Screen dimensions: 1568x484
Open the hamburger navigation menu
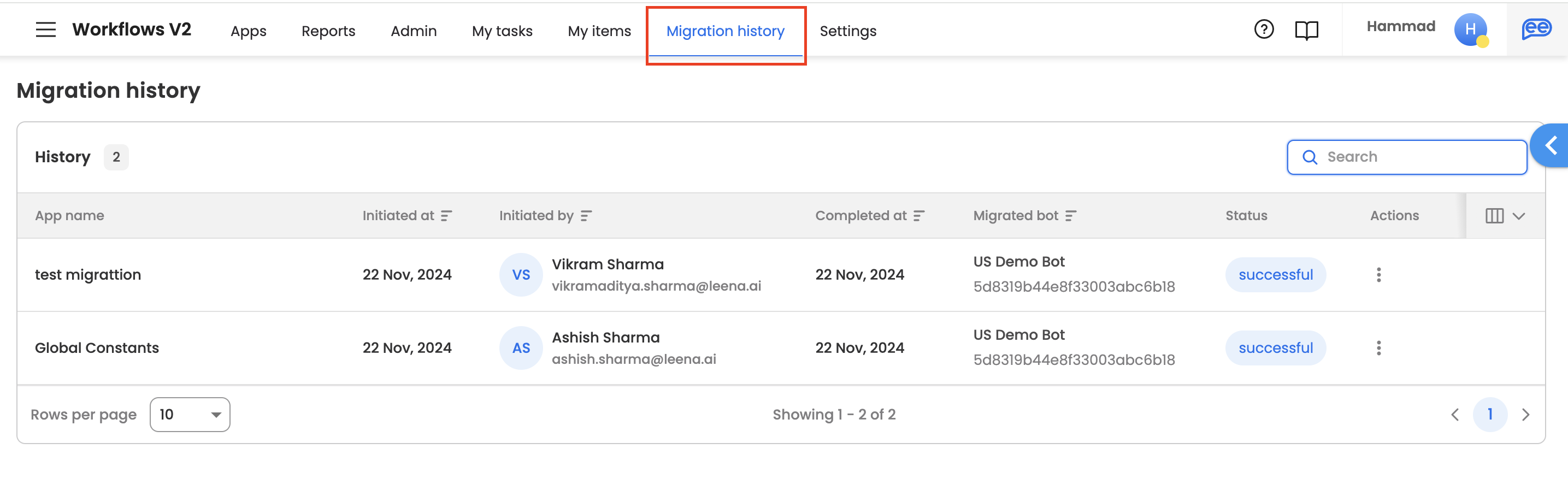(46, 30)
